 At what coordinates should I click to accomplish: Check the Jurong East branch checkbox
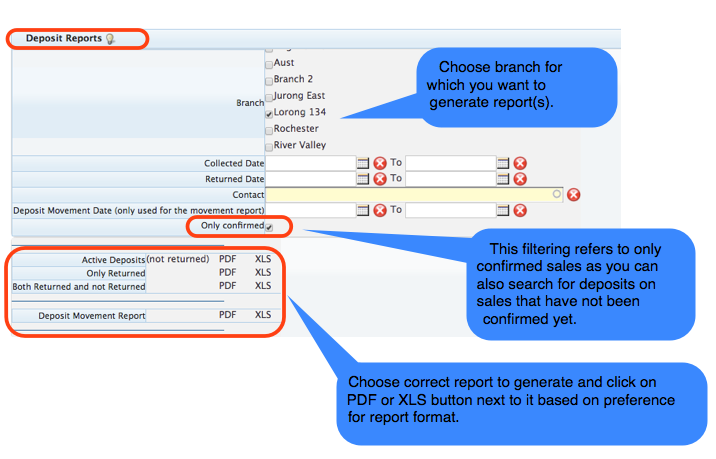pos(269,98)
